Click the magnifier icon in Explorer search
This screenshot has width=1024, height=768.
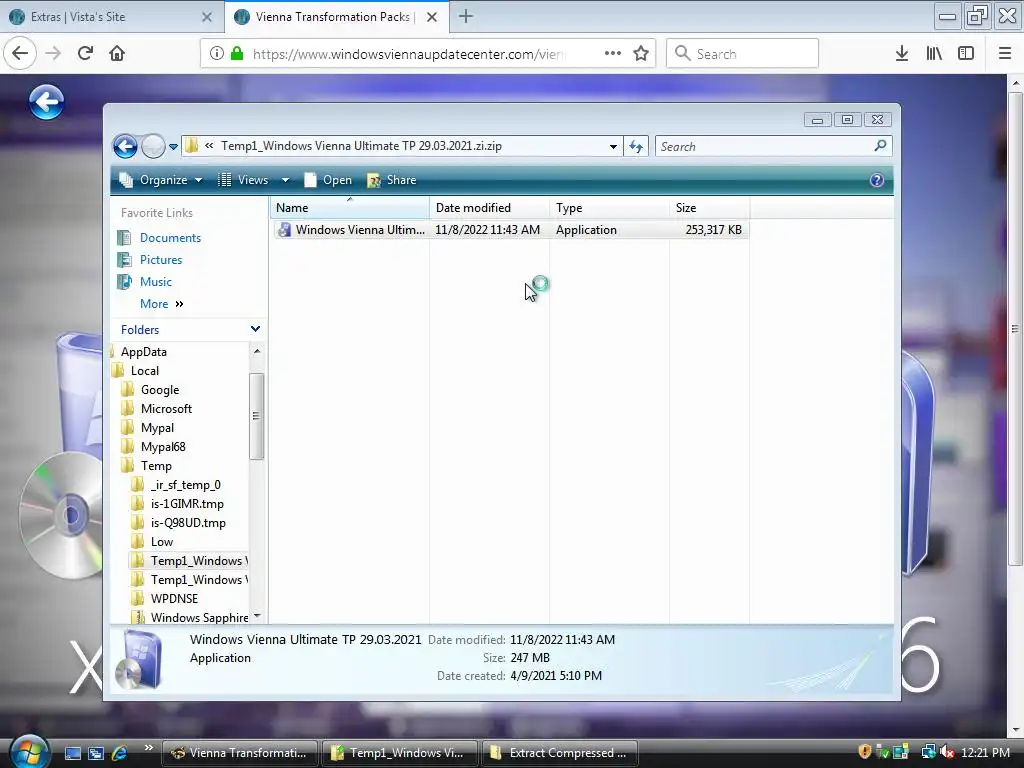click(x=880, y=146)
